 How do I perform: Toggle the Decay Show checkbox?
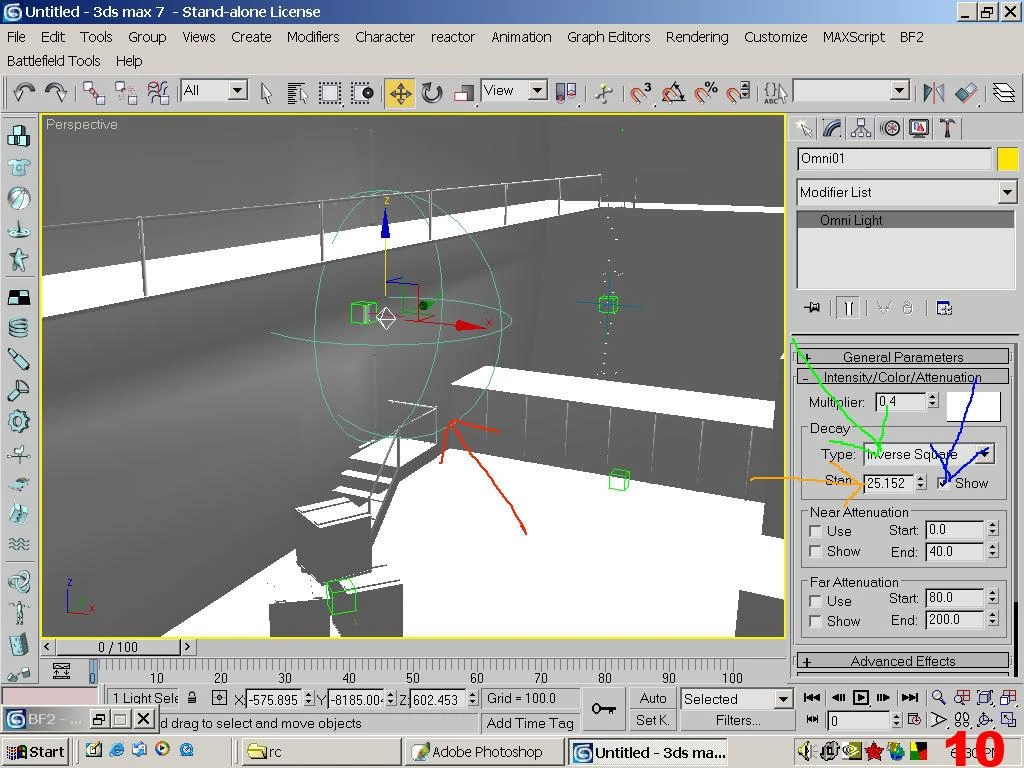point(944,483)
